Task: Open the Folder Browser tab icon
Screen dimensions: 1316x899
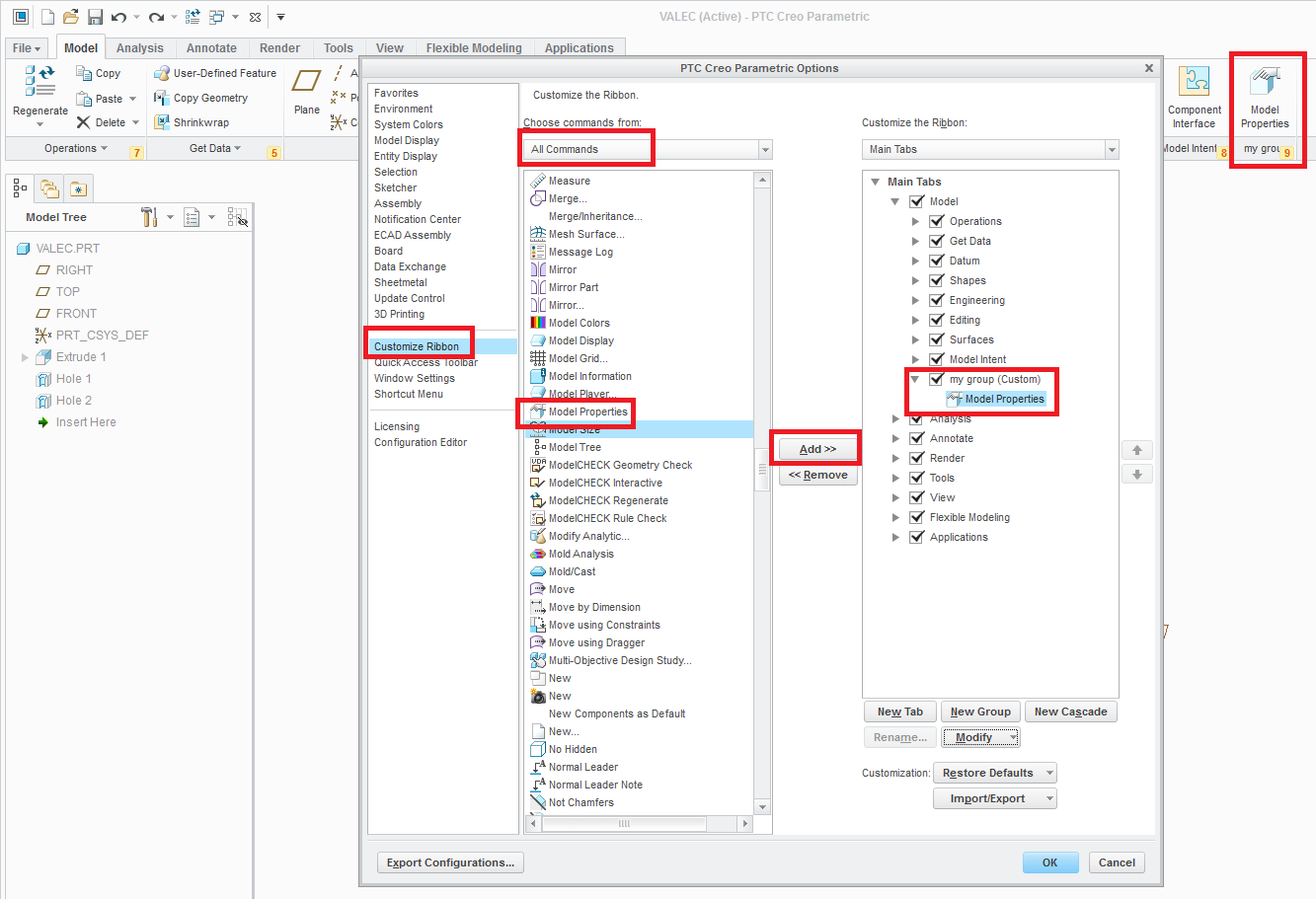Action: tap(49, 187)
